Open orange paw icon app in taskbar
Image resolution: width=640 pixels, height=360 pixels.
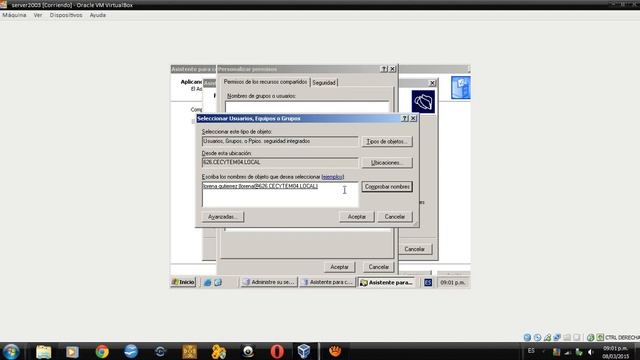(x=335, y=351)
